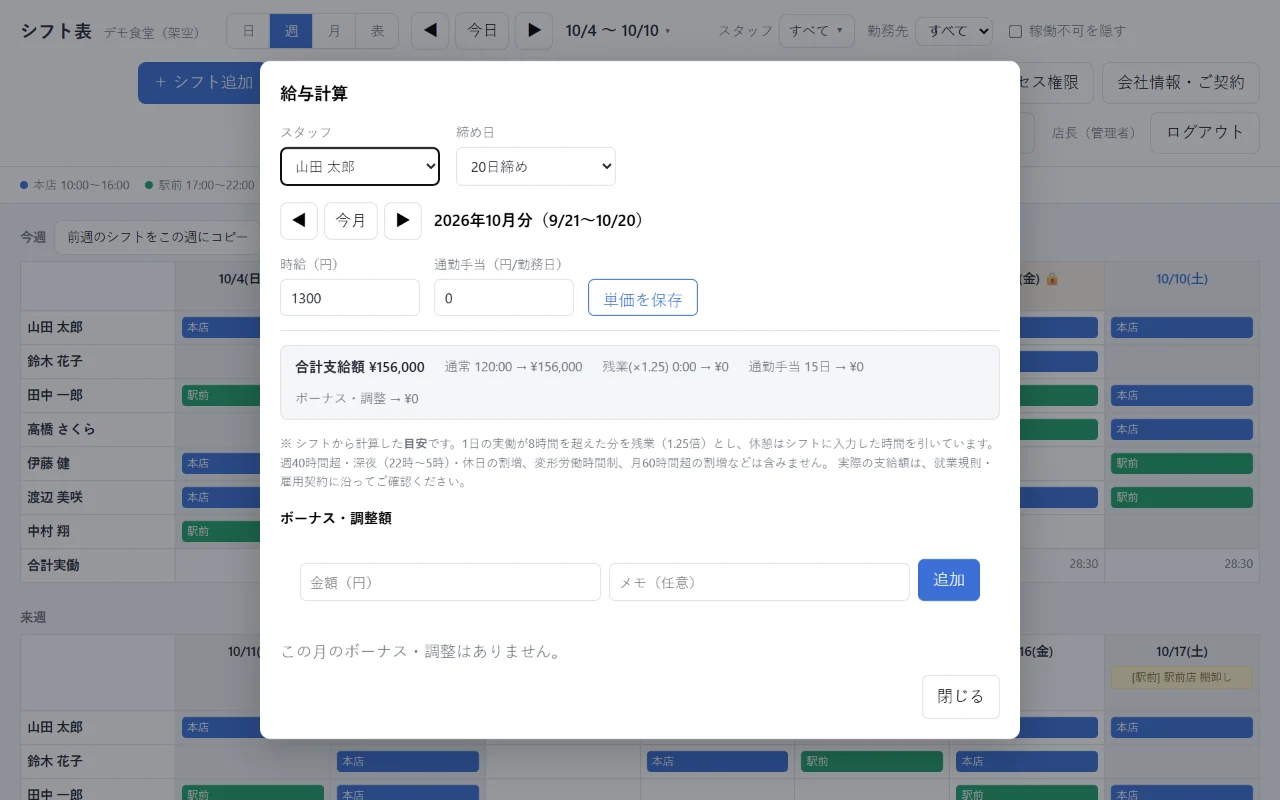The image size is (1280, 800).
Task: Click 渡辺 美咲 駅前 shift on 10/10
Action: pyautogui.click(x=1182, y=497)
